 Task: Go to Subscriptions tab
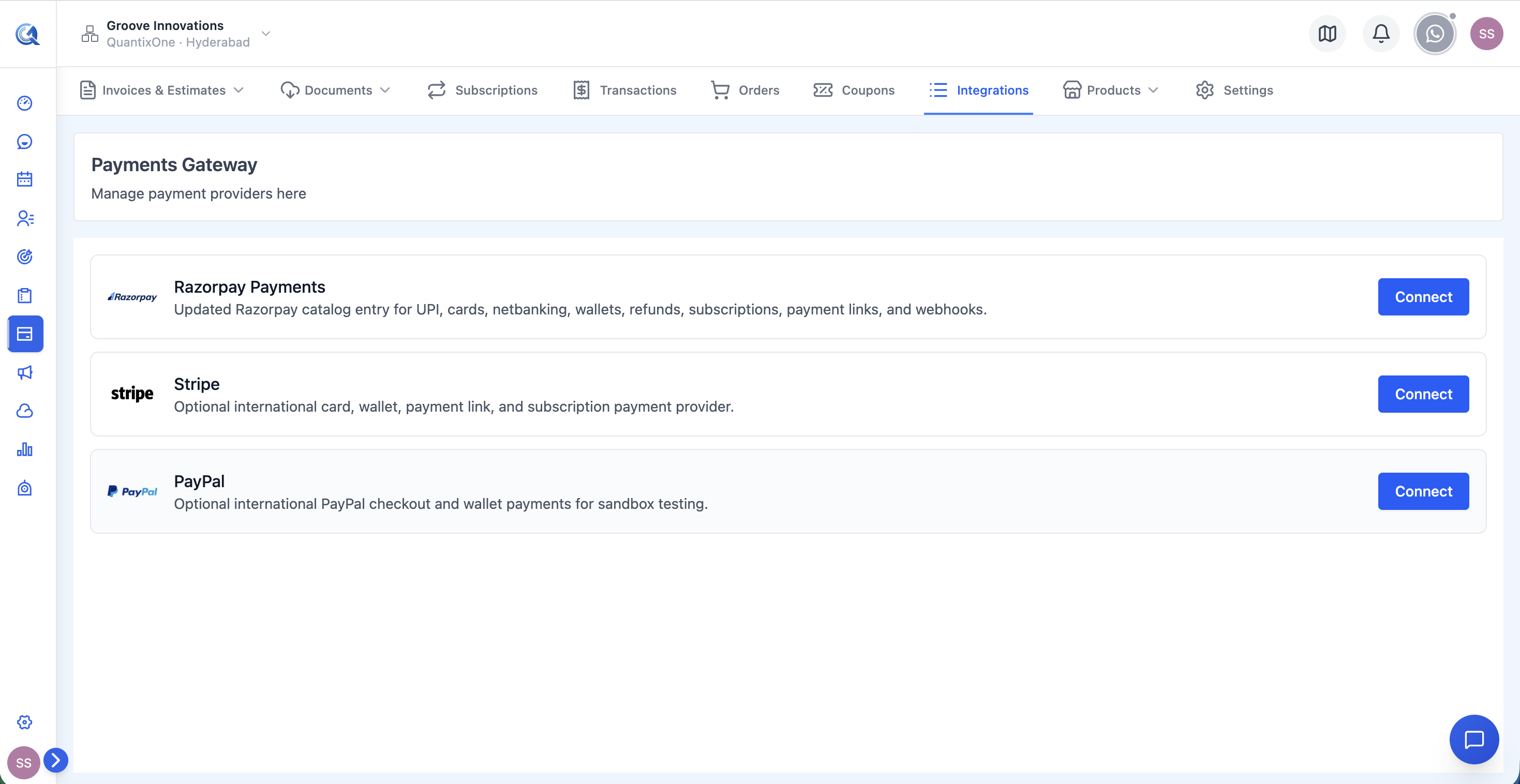click(x=482, y=91)
